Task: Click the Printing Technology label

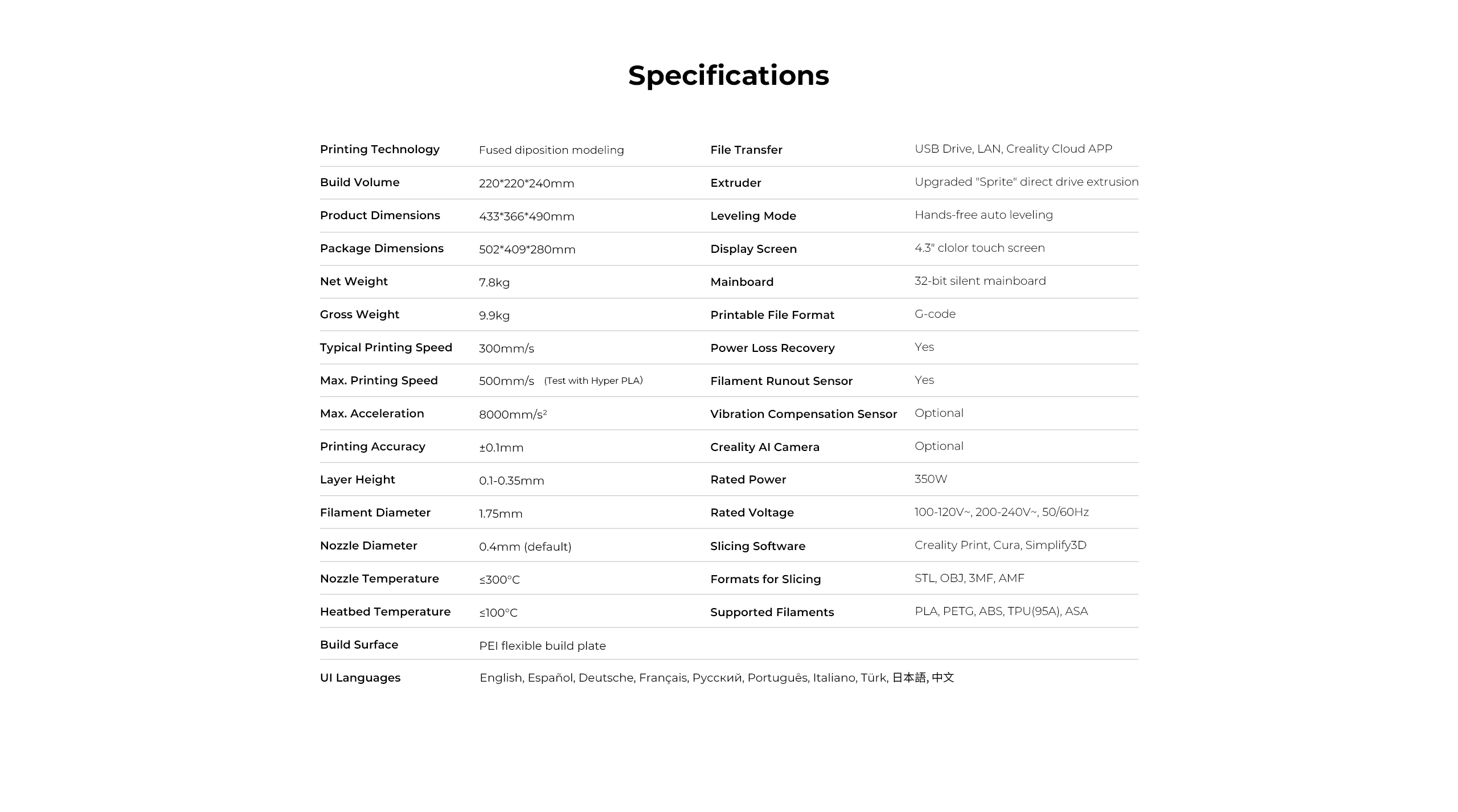Action: 379,149
